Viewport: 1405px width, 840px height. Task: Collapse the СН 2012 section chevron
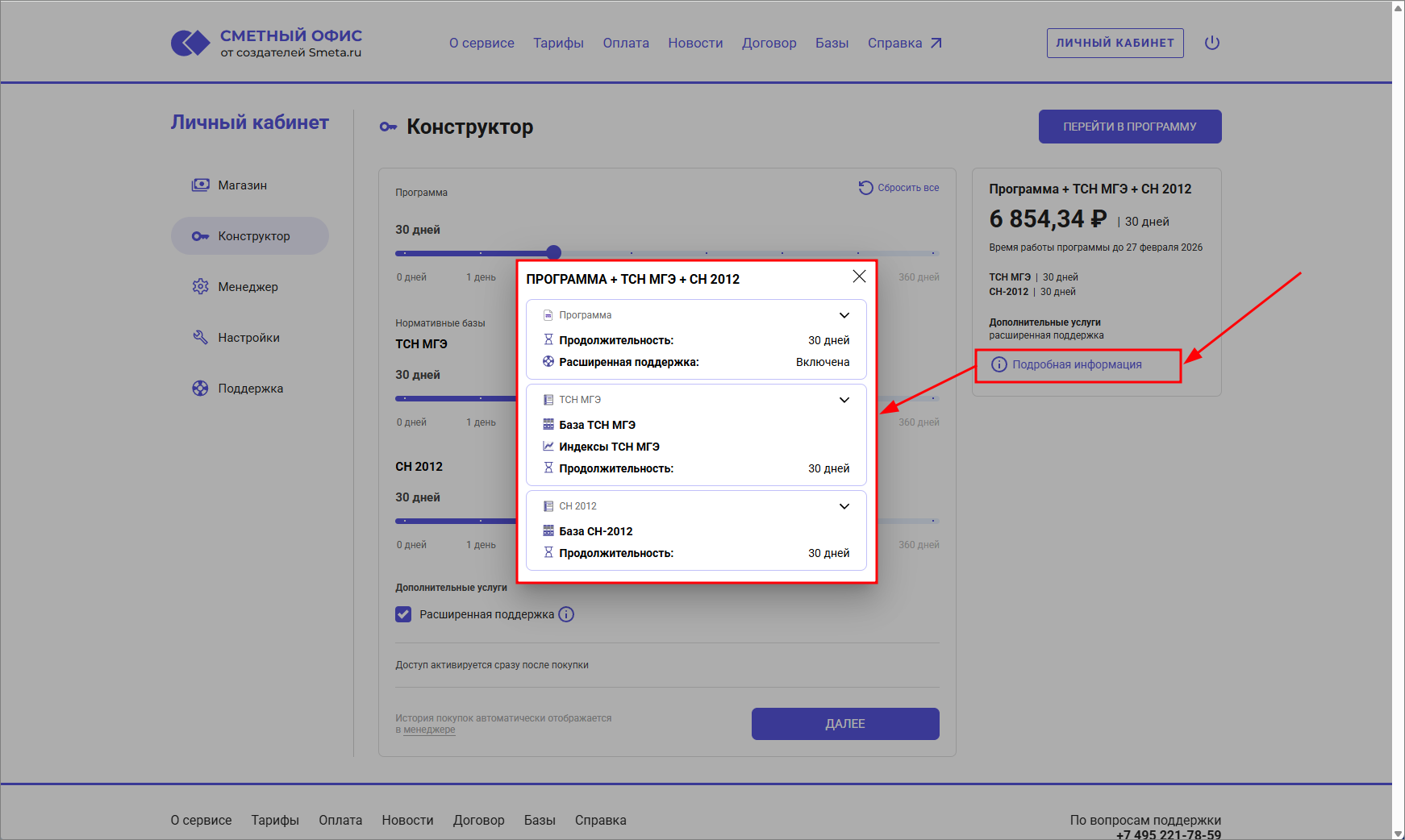click(x=844, y=506)
